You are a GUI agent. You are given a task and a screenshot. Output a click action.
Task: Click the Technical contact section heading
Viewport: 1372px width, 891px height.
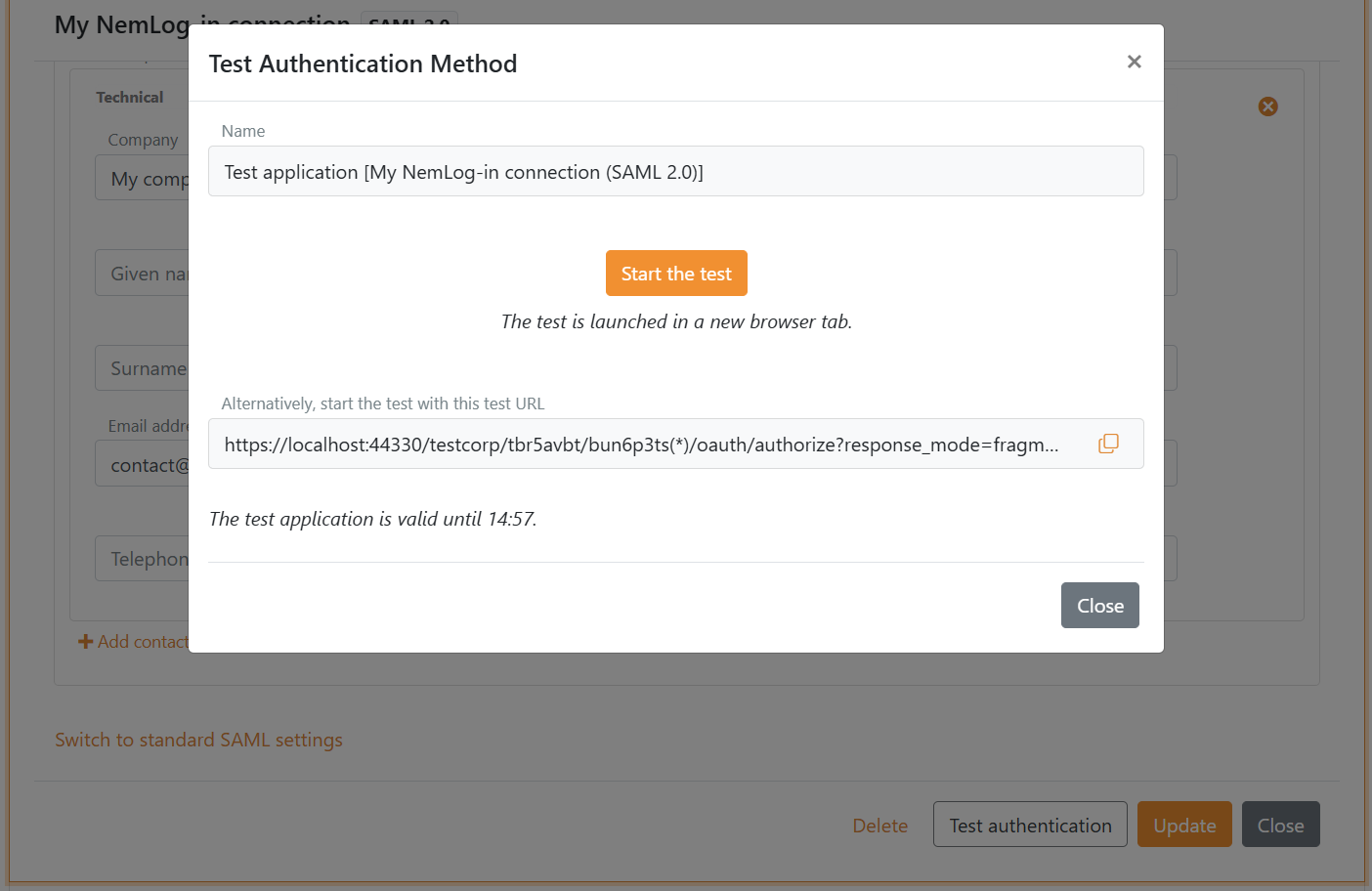tap(129, 98)
